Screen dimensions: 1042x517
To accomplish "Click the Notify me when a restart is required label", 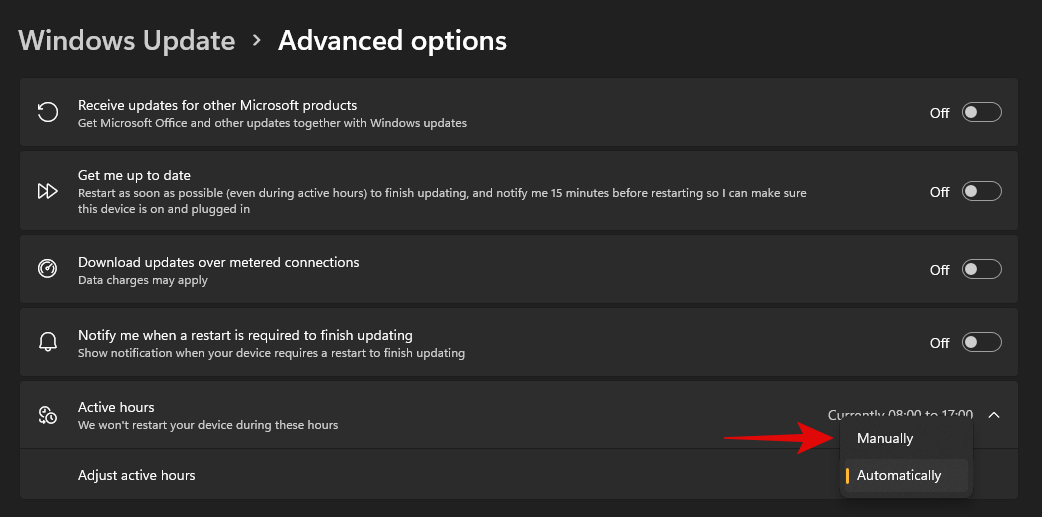I will [x=245, y=335].
